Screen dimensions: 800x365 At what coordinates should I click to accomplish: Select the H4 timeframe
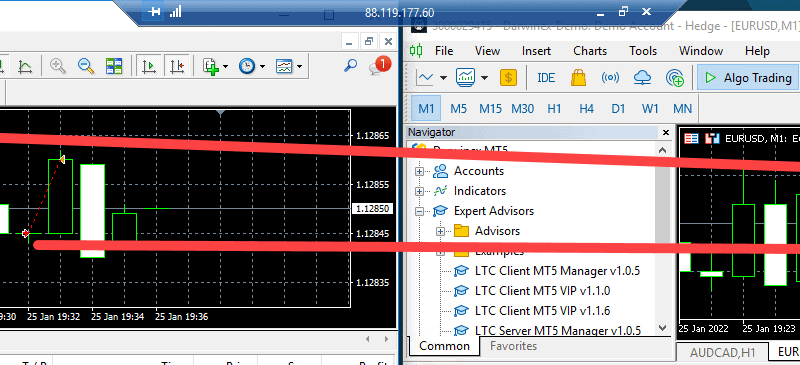[x=586, y=108]
